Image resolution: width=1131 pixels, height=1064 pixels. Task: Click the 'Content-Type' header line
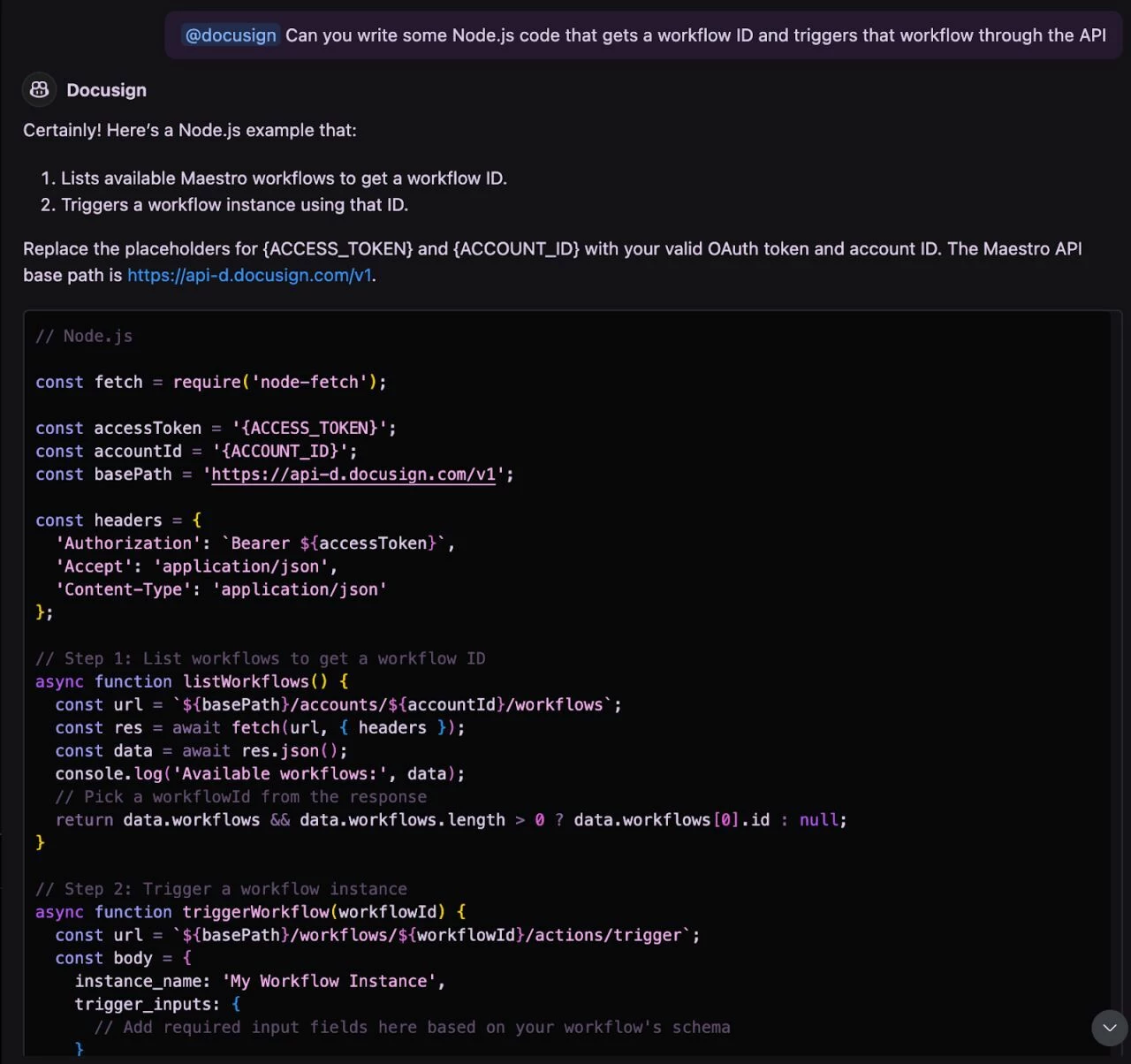click(x=221, y=589)
